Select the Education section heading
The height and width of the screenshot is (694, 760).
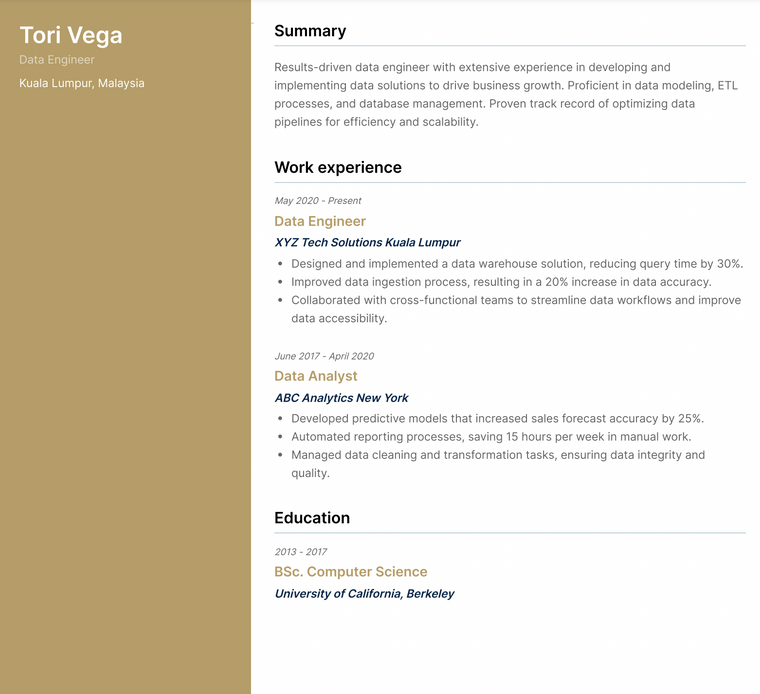pos(312,518)
